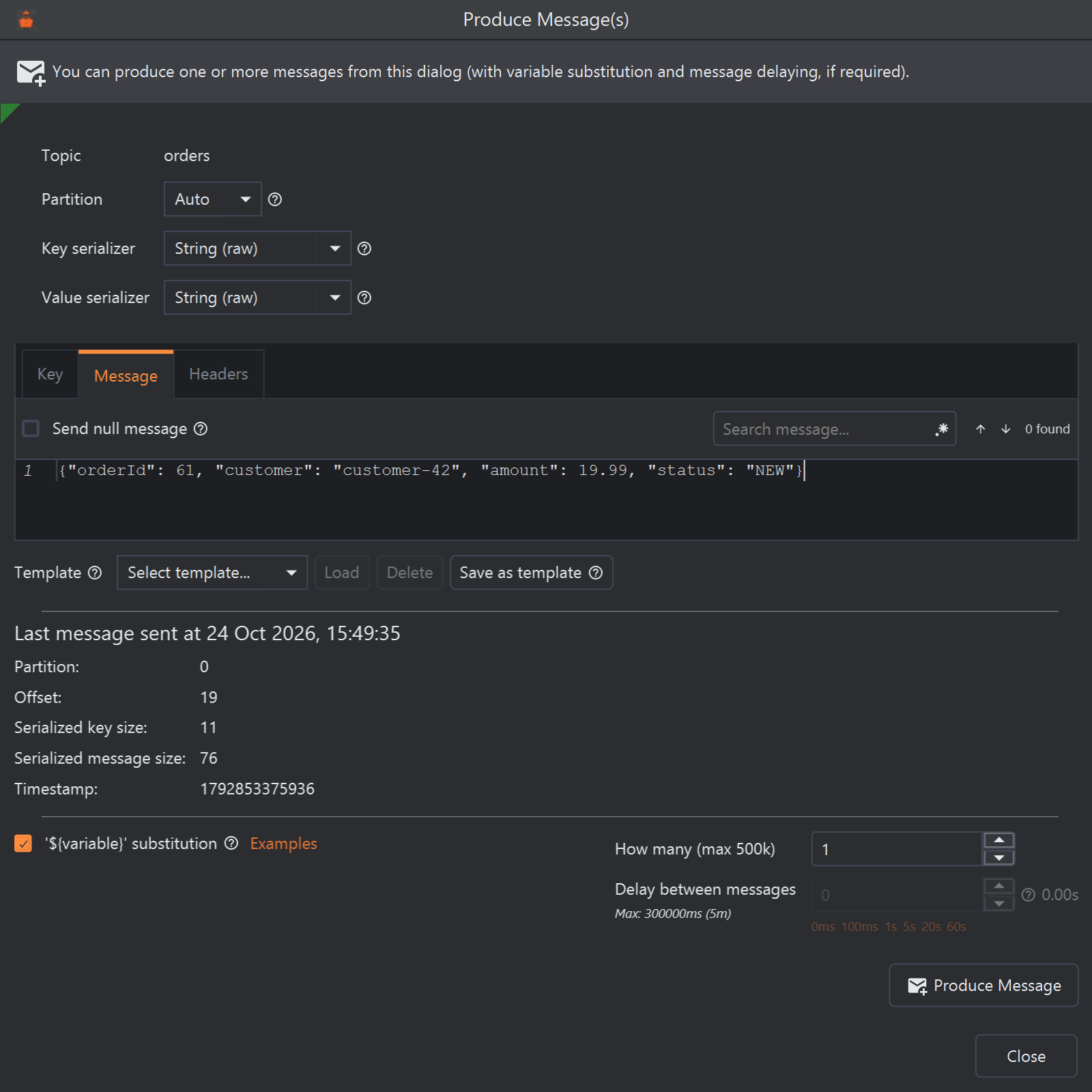Screen dimensions: 1092x1092
Task: Click the Value serializer help icon
Action: click(364, 298)
